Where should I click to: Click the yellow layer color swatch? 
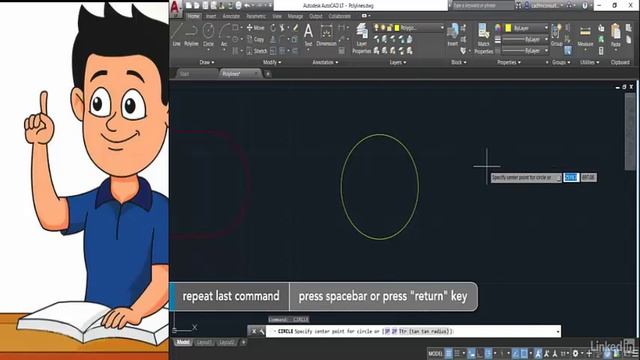click(x=397, y=28)
